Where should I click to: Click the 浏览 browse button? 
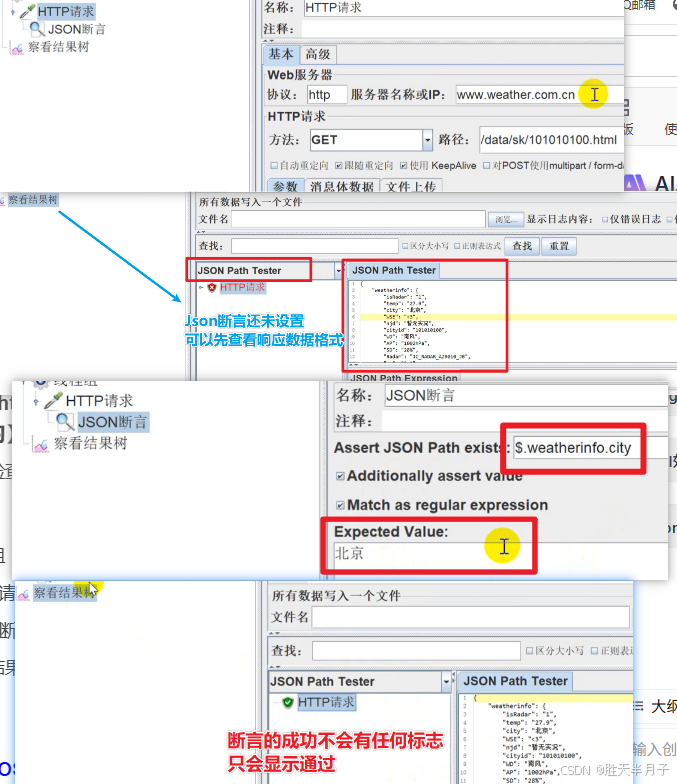(x=506, y=220)
